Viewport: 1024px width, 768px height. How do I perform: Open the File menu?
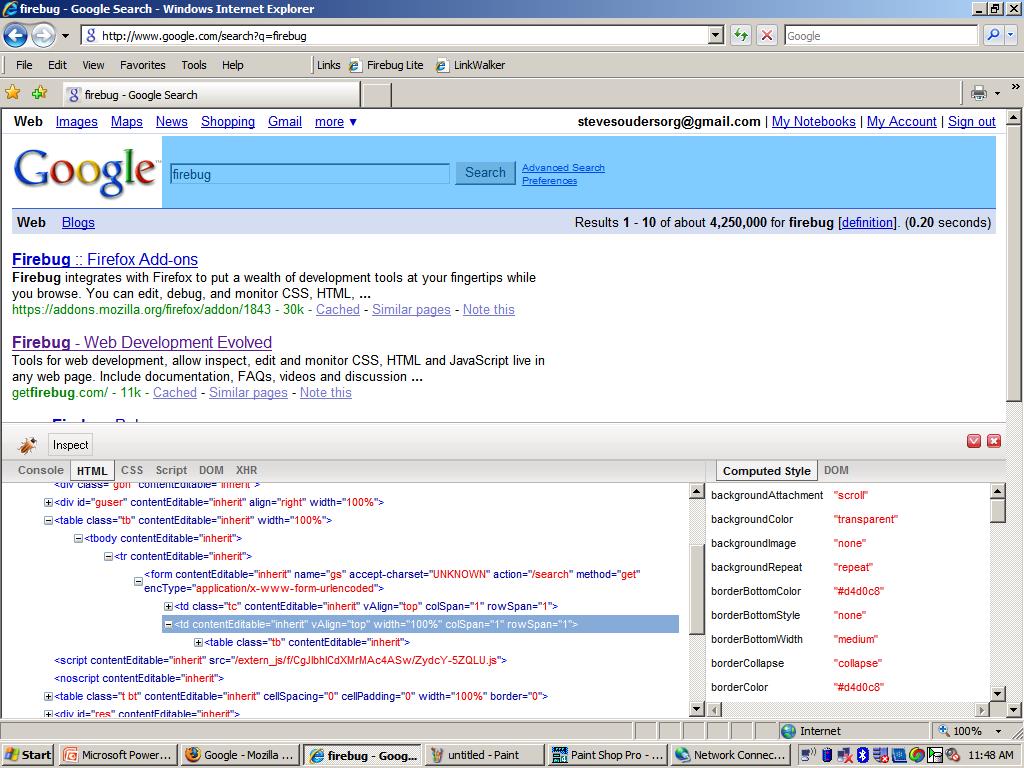click(x=24, y=65)
